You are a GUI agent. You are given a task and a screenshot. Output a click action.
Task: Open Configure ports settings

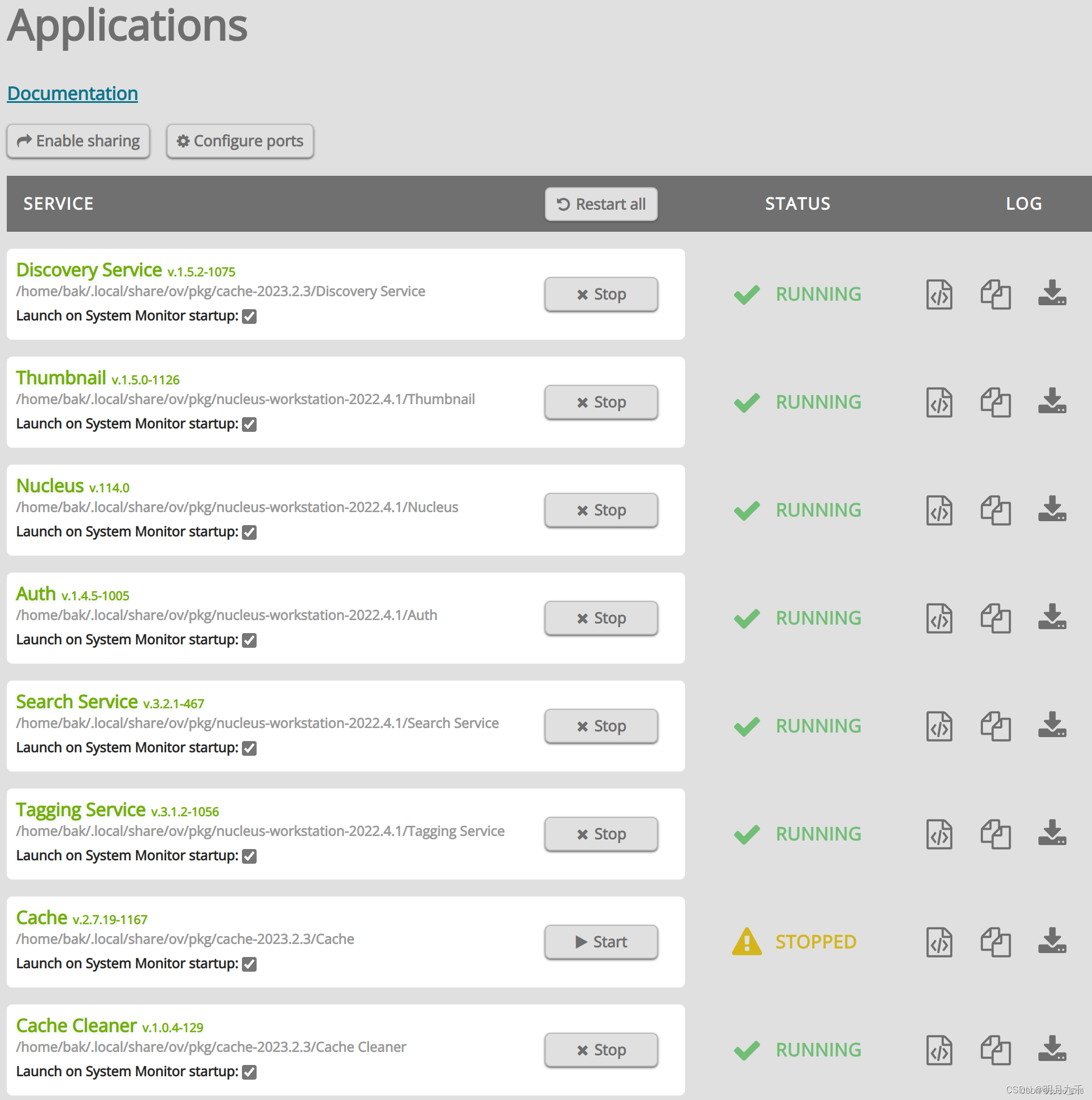(x=240, y=141)
